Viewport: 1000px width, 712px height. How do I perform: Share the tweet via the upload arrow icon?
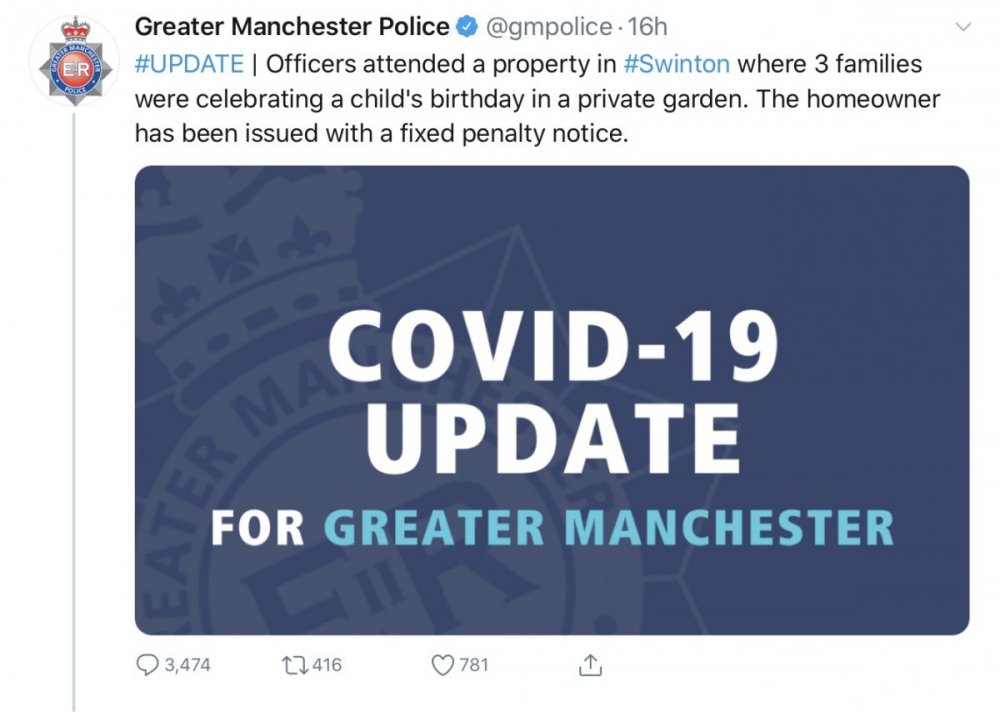tap(590, 664)
